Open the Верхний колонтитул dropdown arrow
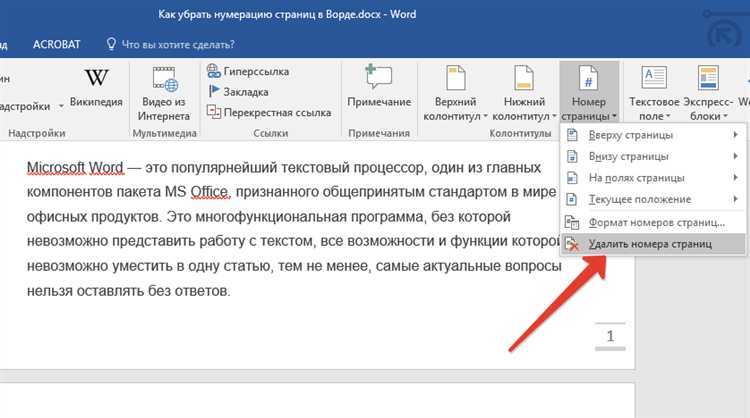The width and height of the screenshot is (750, 418). (485, 116)
